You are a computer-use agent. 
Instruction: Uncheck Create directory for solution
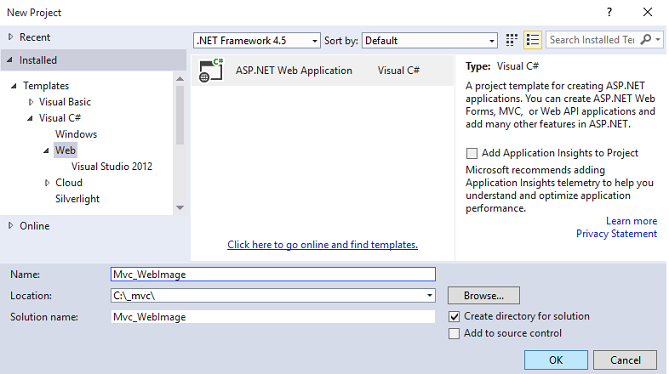(454, 316)
